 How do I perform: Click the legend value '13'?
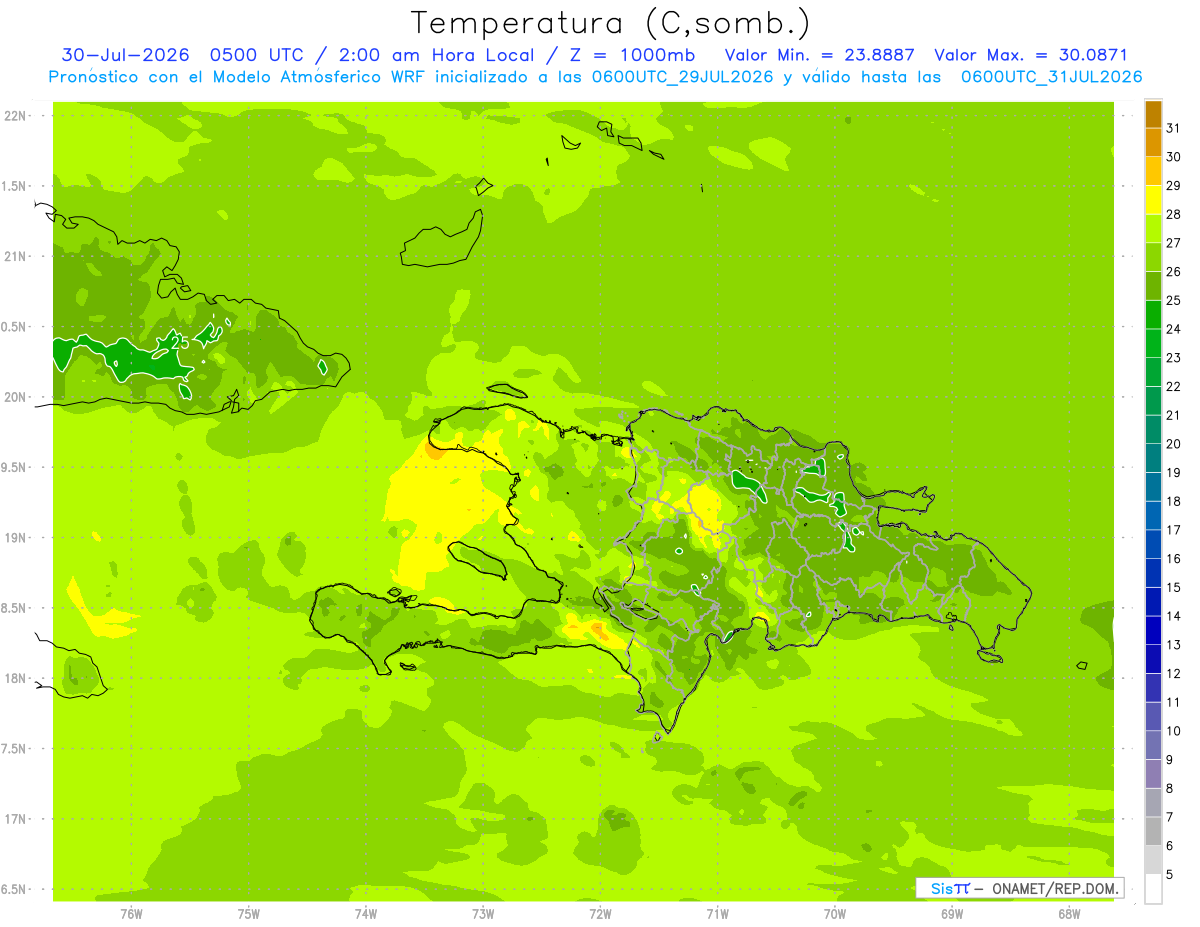1174,645
